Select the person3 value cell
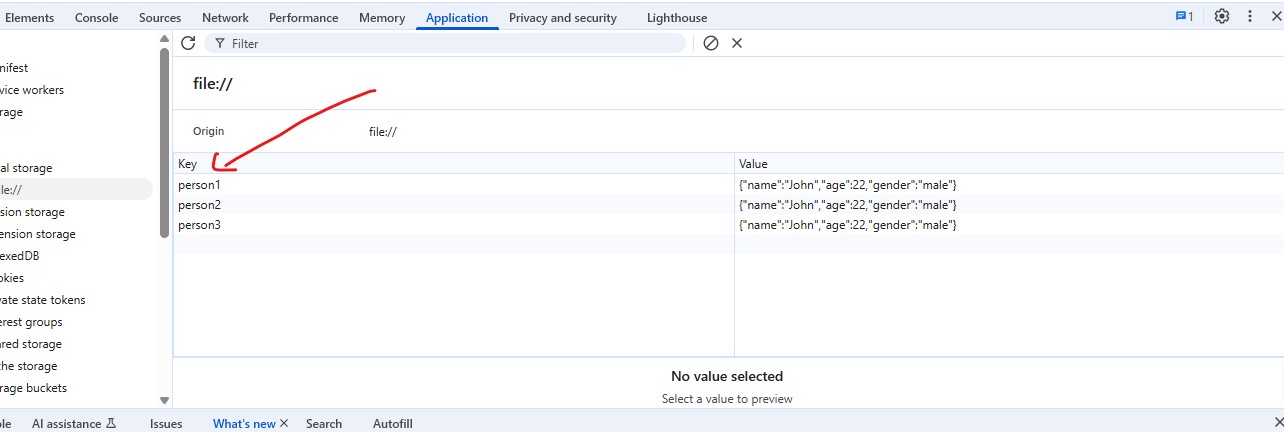Screen dimensions: 1284x432 coord(847,225)
